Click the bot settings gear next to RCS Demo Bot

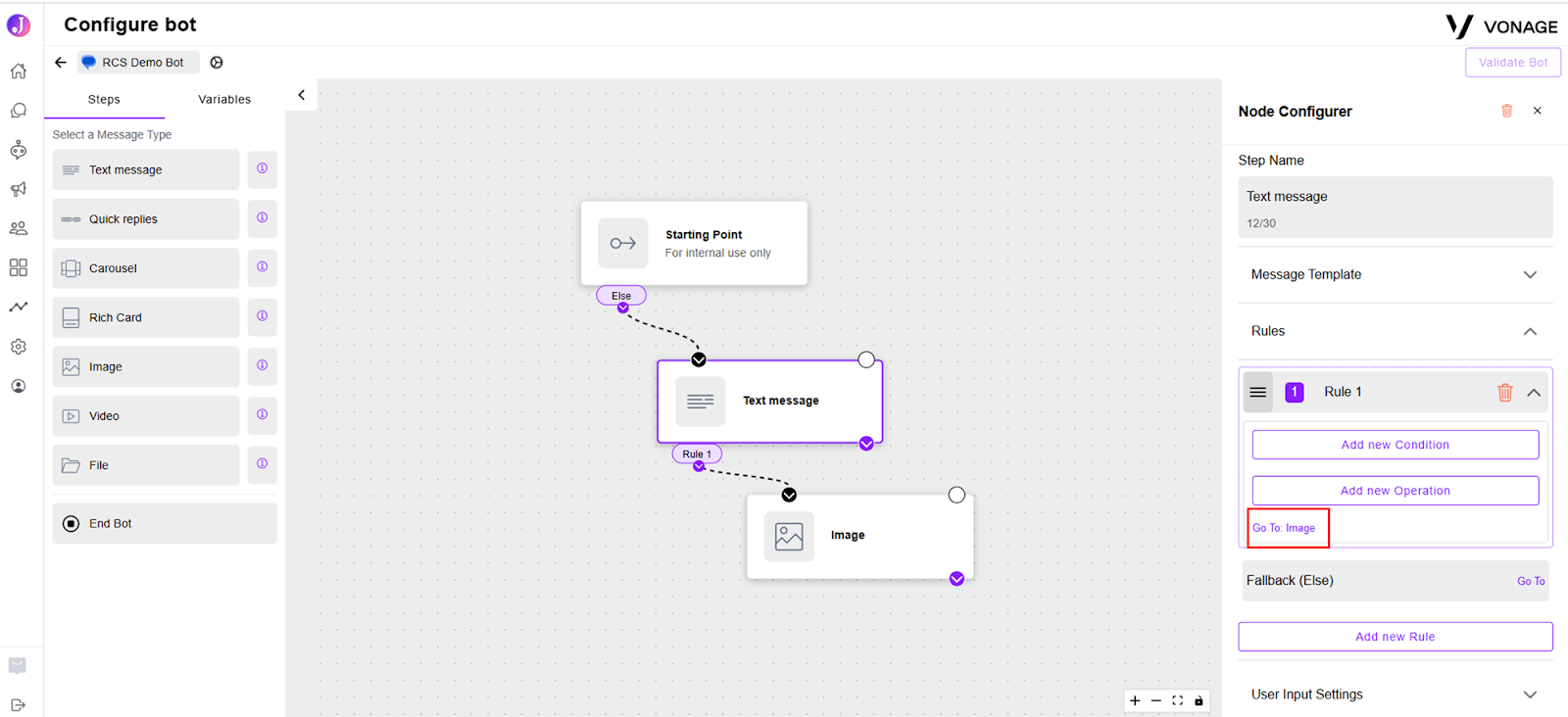point(217,63)
